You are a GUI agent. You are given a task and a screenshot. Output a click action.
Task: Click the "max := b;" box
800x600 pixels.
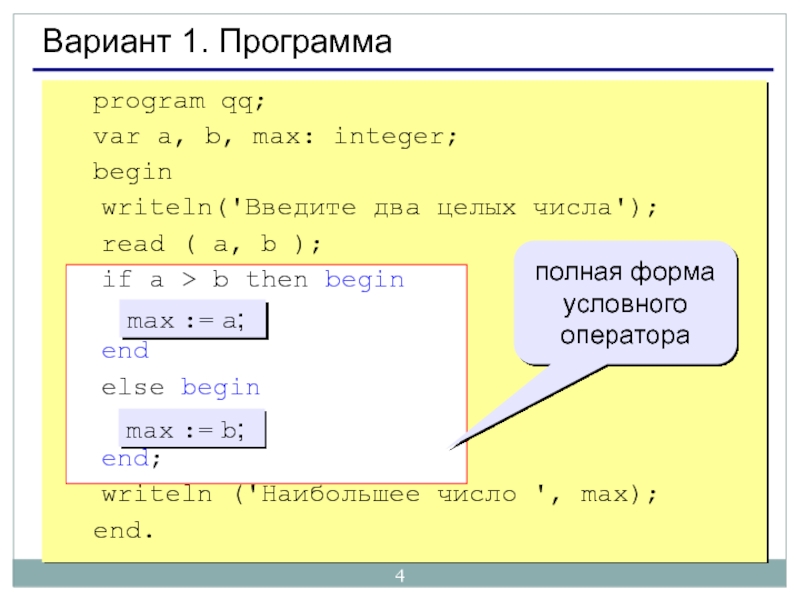[192, 430]
